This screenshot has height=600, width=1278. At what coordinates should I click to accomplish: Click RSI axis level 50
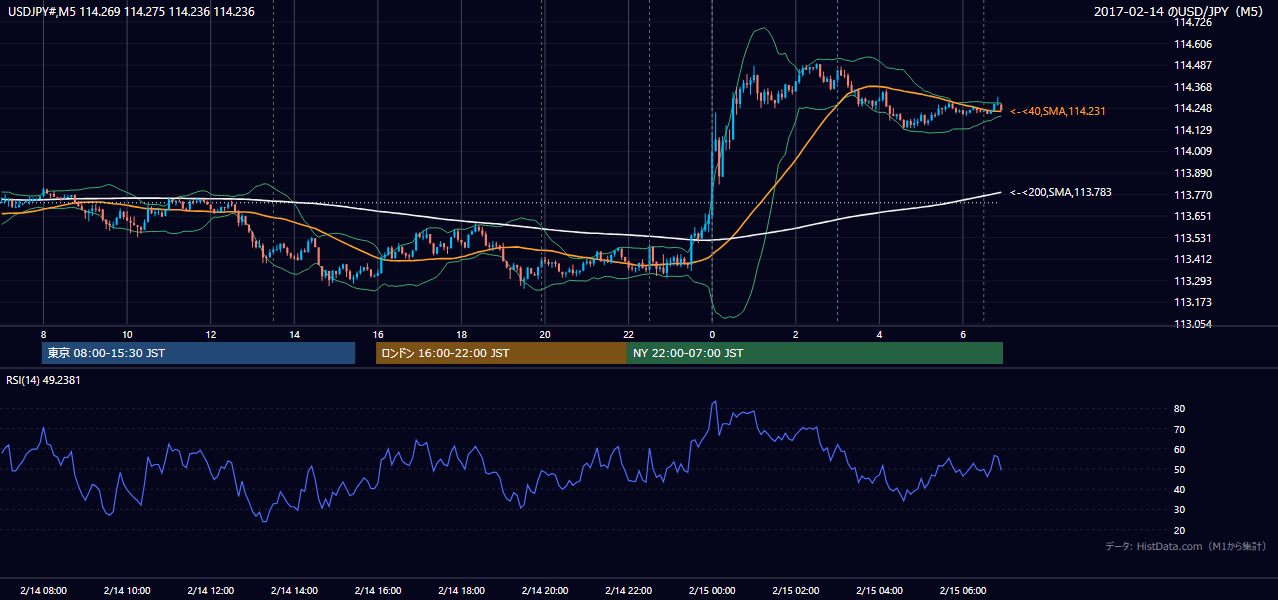pos(1179,469)
